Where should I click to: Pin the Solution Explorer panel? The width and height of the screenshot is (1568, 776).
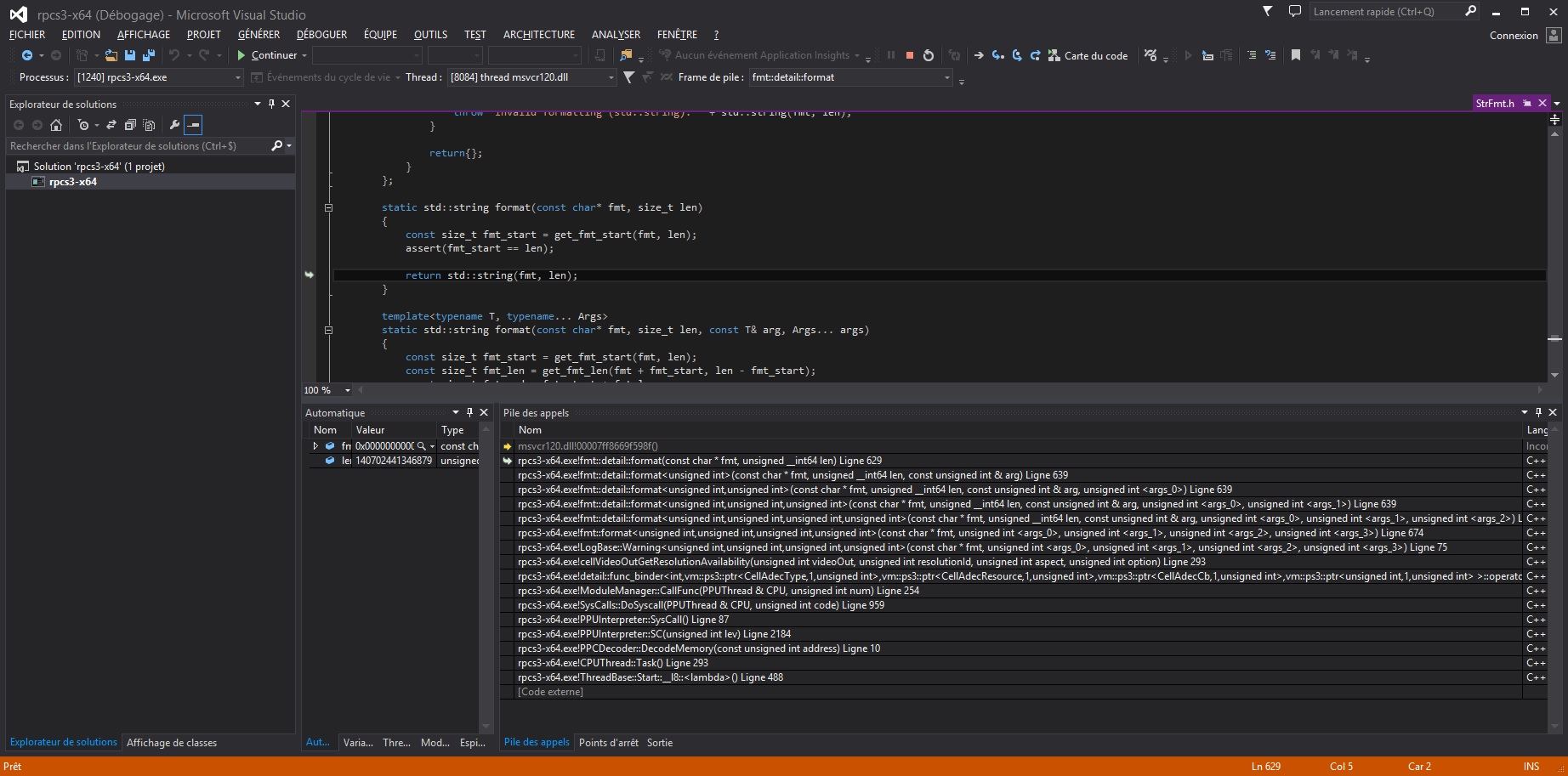(272, 104)
